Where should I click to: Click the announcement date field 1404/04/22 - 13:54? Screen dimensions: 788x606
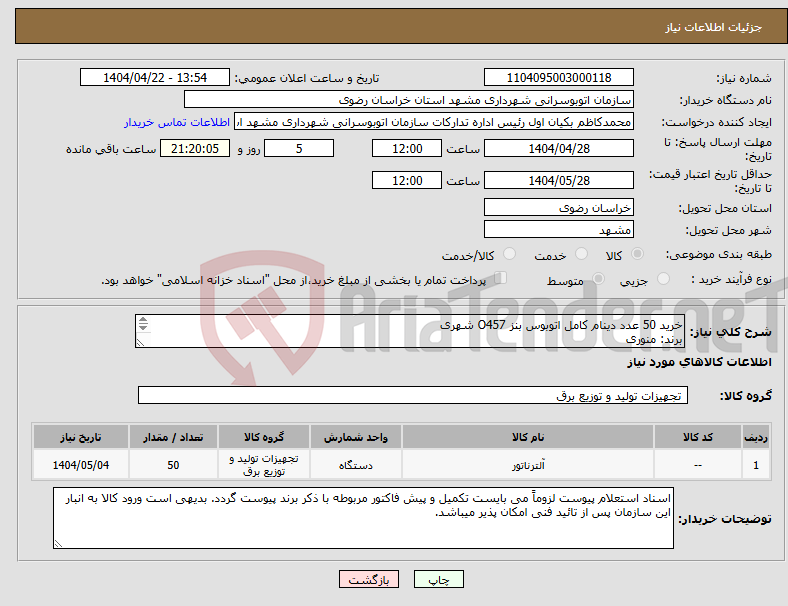[x=155, y=77]
